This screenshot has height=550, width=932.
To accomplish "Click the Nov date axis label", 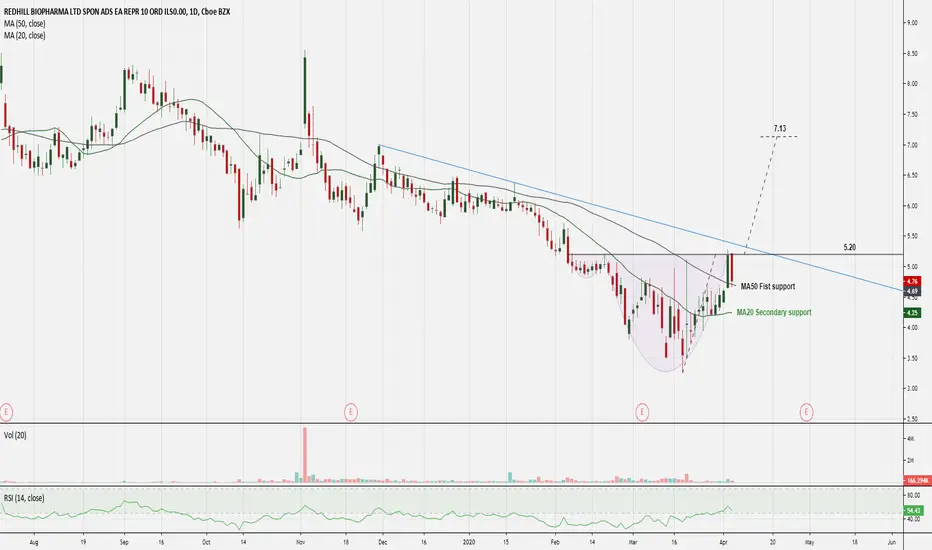I will click(300, 542).
